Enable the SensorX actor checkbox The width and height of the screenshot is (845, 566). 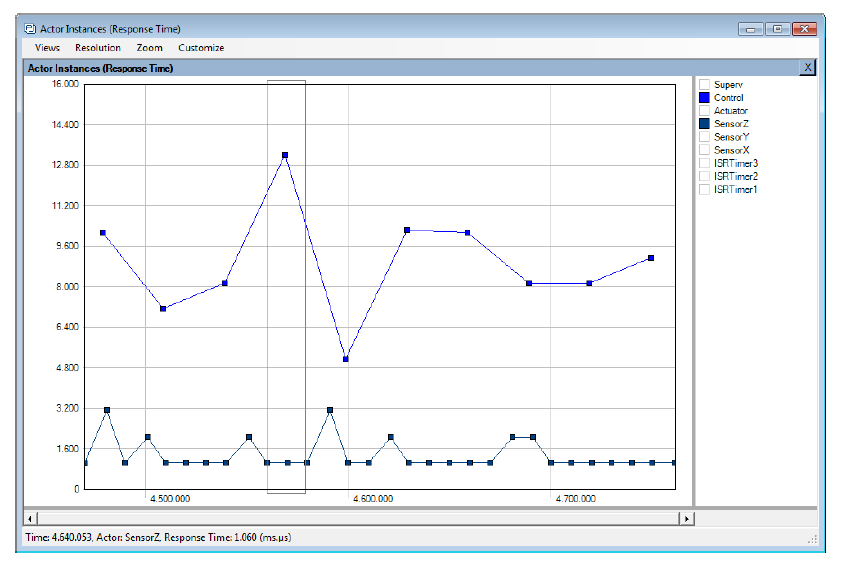click(705, 150)
